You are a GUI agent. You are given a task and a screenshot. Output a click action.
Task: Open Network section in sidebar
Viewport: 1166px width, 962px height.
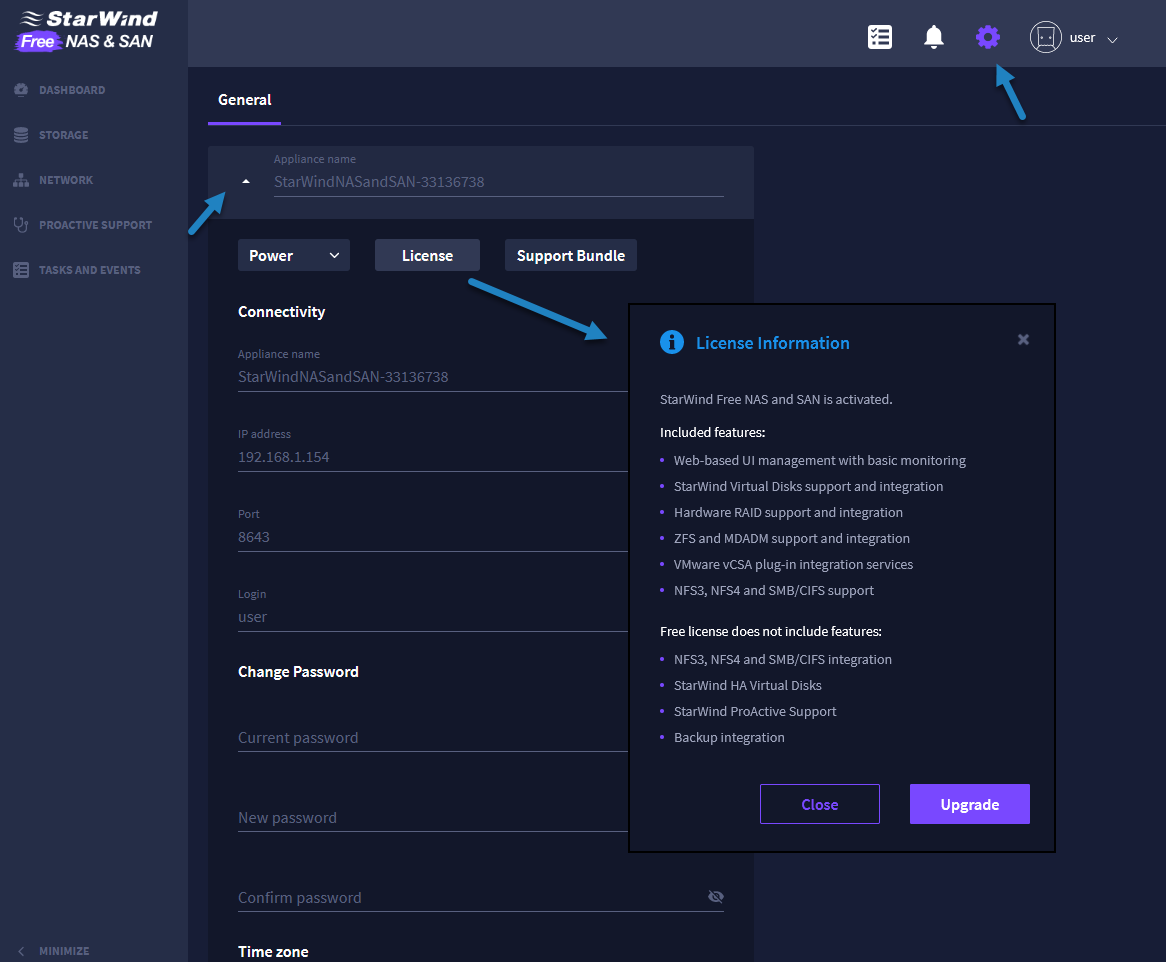click(x=65, y=180)
